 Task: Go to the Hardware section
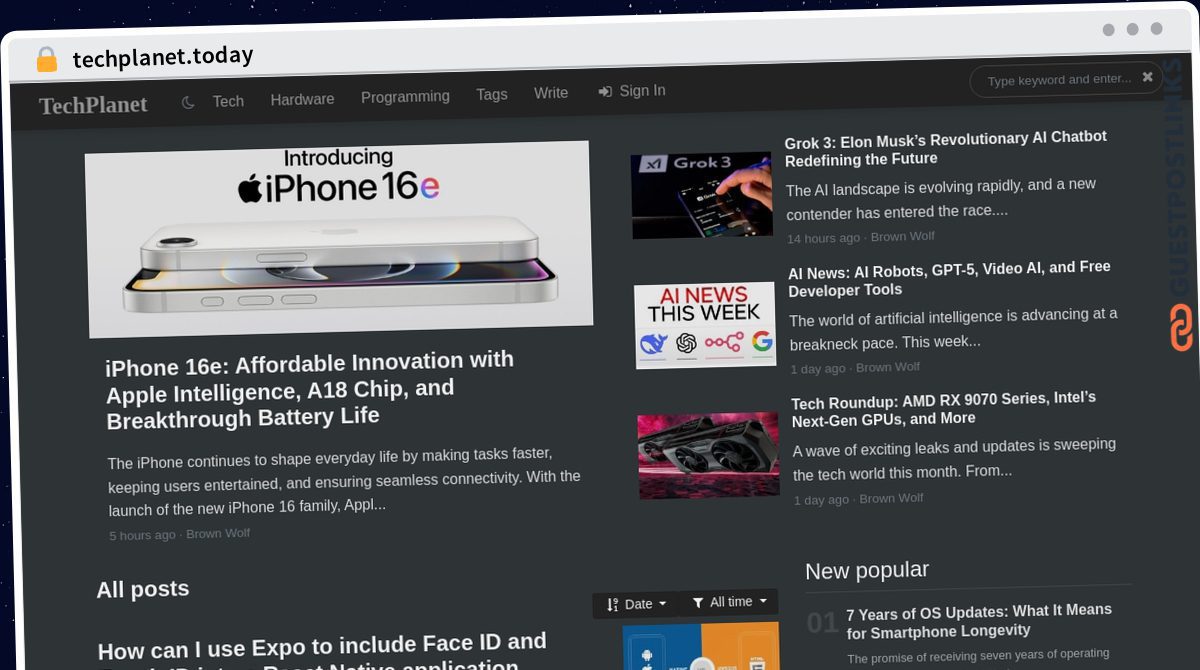pos(302,99)
